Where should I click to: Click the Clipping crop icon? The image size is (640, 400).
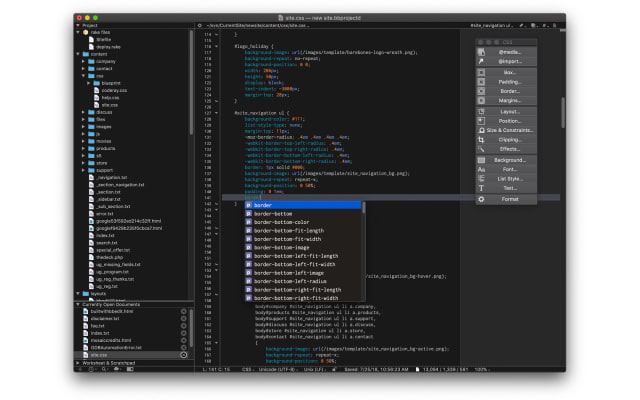pyautogui.click(x=482, y=140)
